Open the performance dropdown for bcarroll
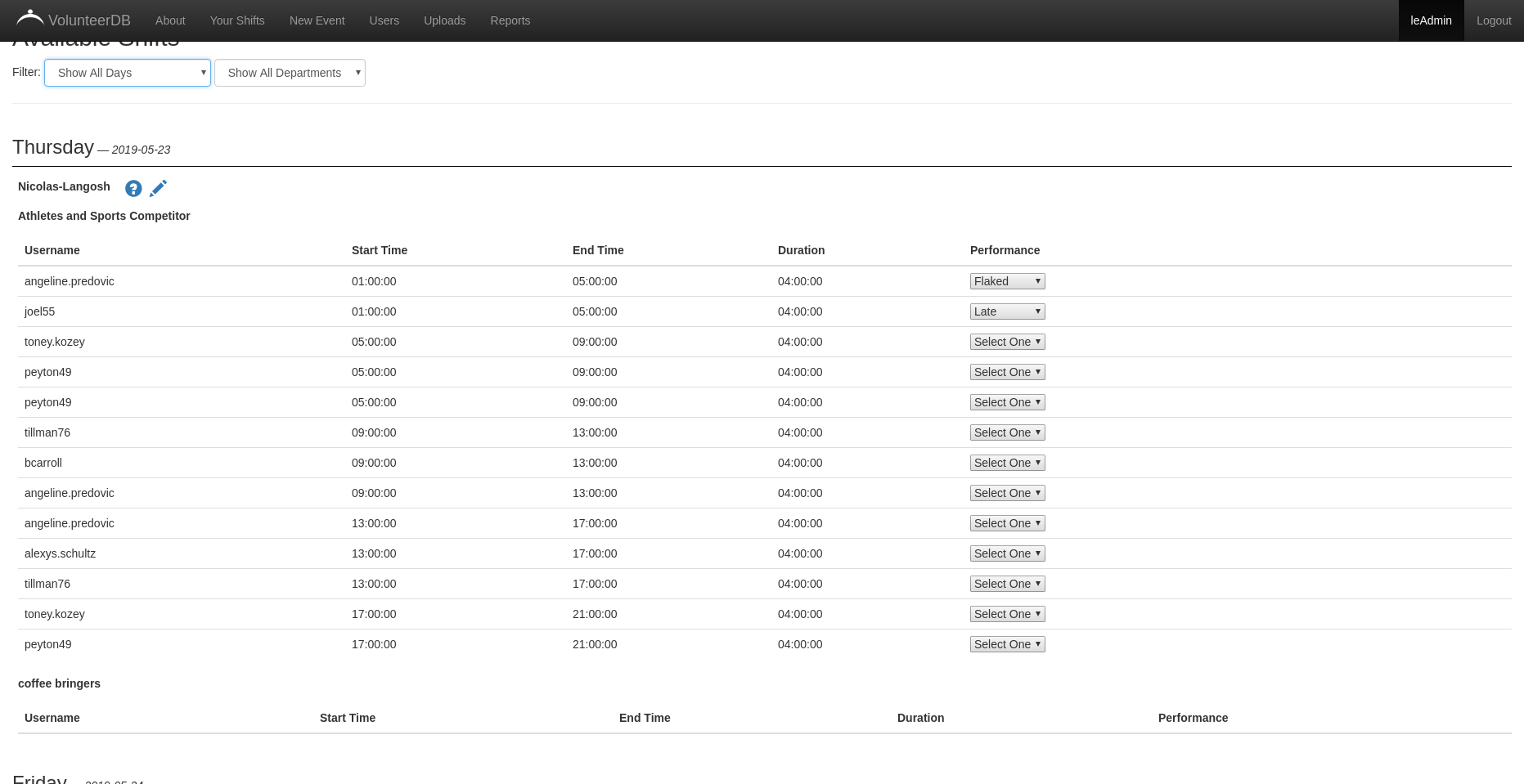Viewport: 1524px width, 784px height. (1007, 463)
